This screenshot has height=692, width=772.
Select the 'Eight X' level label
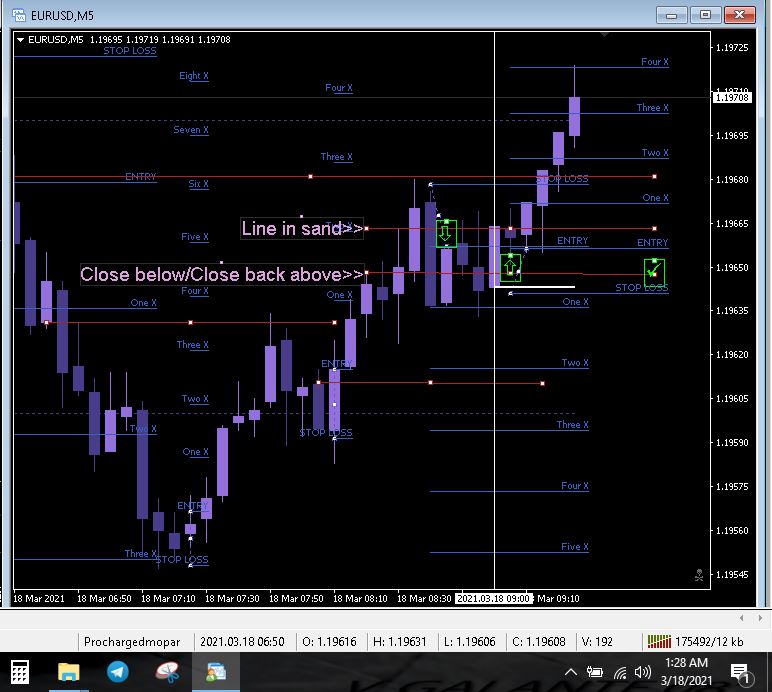point(193,76)
